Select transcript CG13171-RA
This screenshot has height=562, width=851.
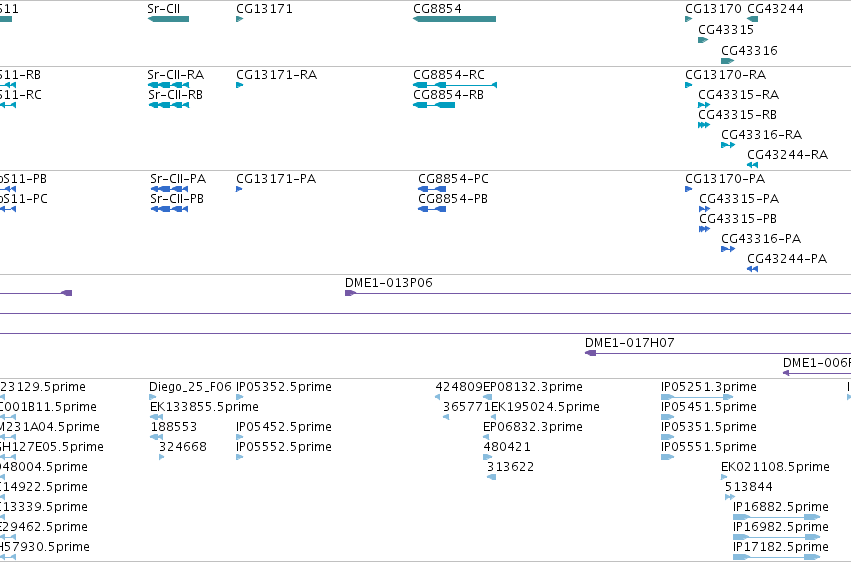click(276, 74)
